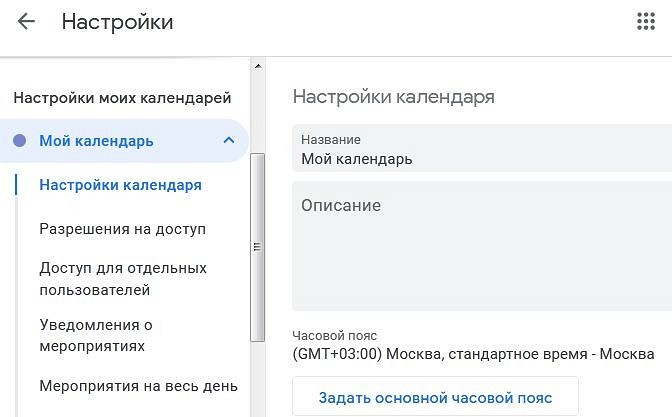The width and height of the screenshot is (672, 417).
Task: Click Задать основной часовой пояс button
Action: [x=435, y=397]
